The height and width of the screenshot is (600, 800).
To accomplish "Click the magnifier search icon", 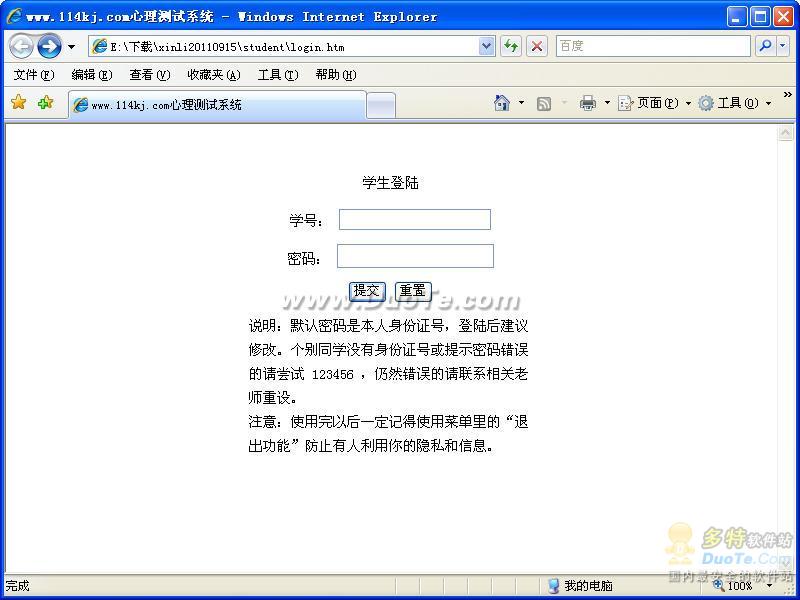I will [x=765, y=46].
